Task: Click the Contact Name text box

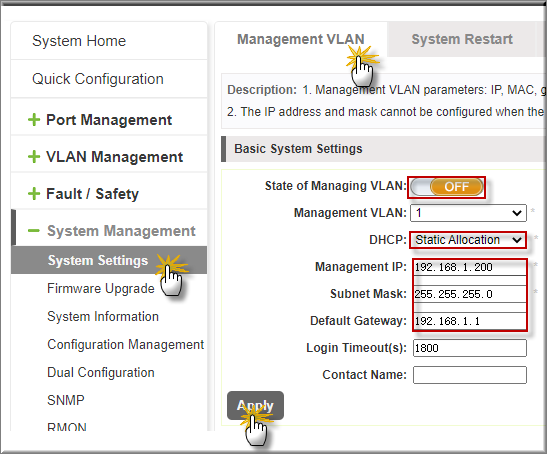Action: [470, 375]
